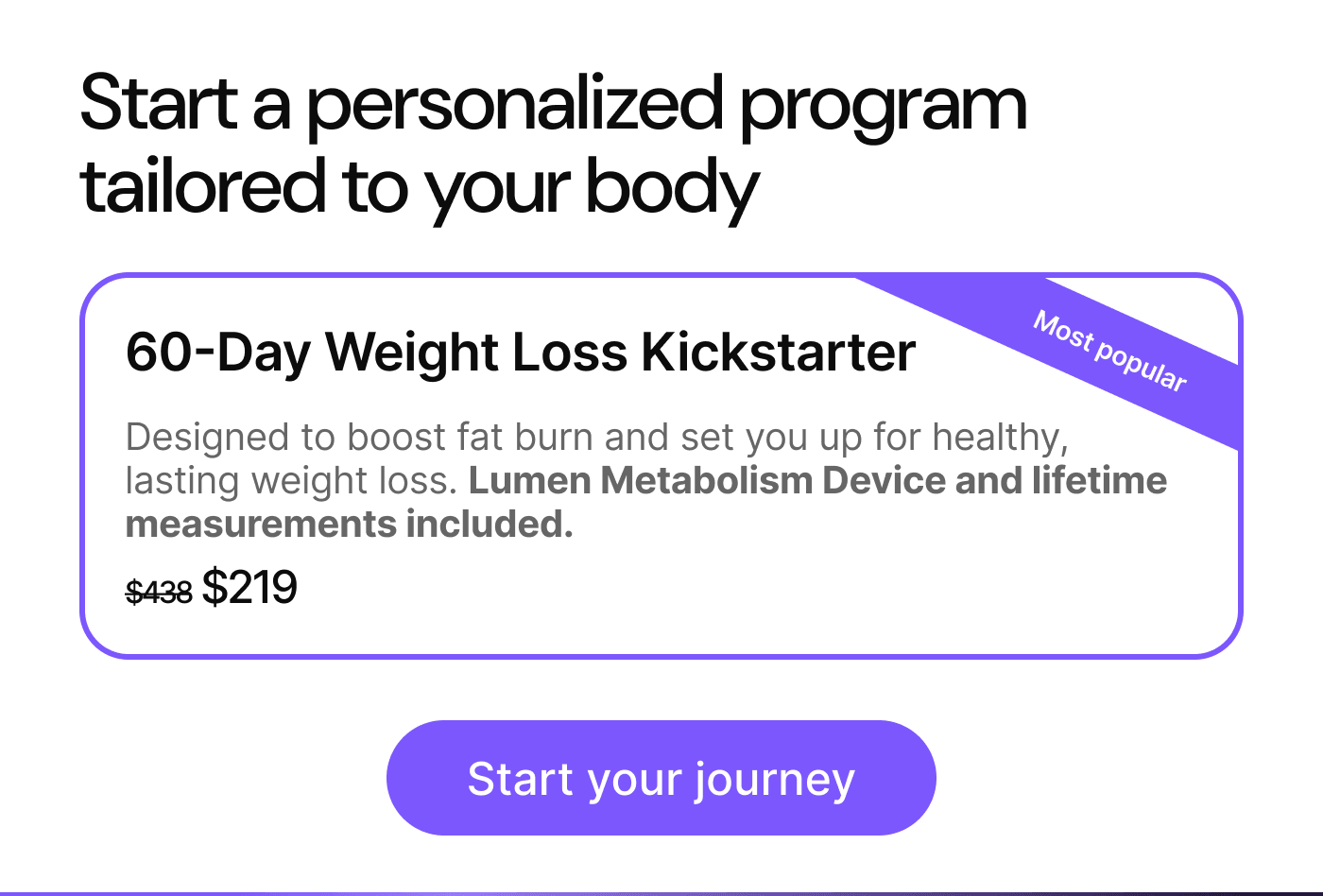Click the Most popular ribbon badge
Image resolution: width=1323 pixels, height=896 pixels.
tap(1109, 353)
